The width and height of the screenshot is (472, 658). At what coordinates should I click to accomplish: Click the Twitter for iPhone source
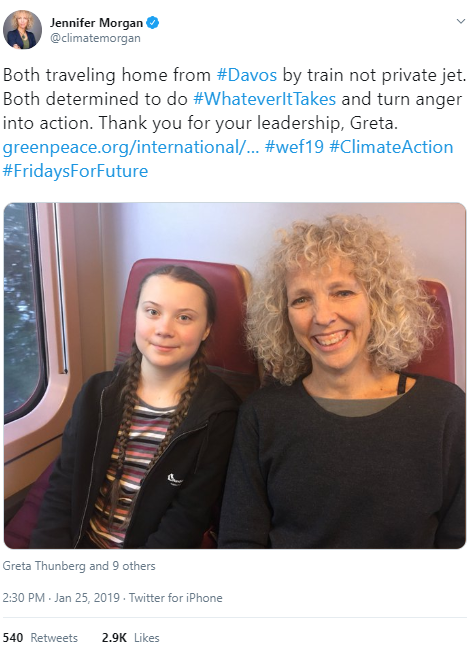[175, 598]
